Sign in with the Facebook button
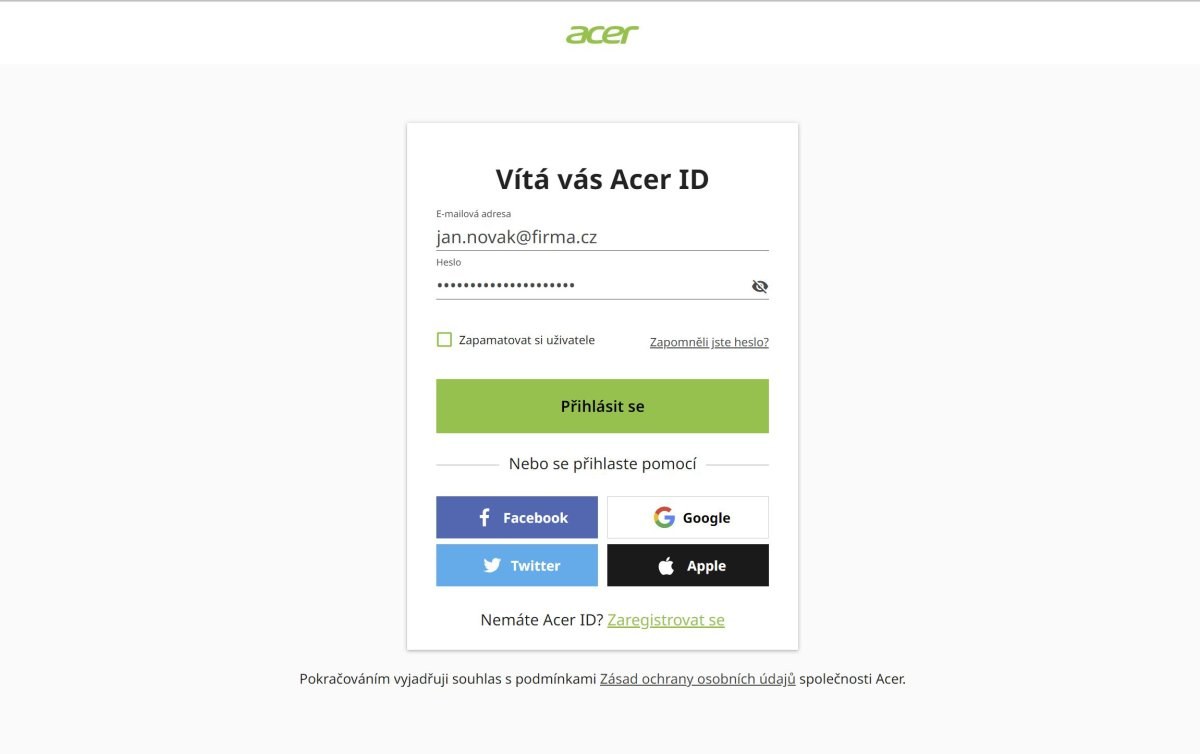The width and height of the screenshot is (1200, 754). [x=517, y=518]
